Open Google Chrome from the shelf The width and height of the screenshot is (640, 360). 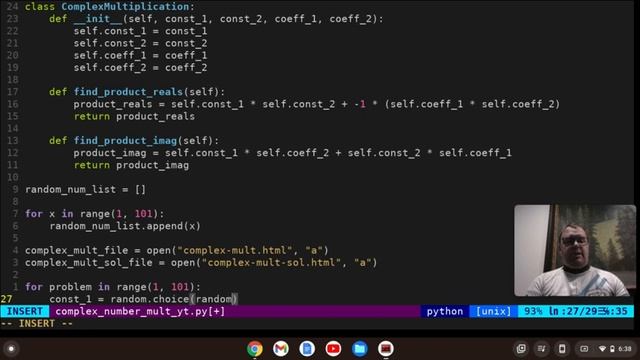point(255,349)
